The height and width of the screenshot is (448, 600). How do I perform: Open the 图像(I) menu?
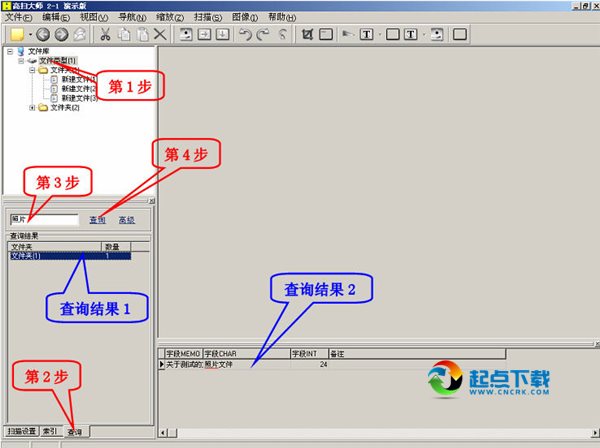pos(245,17)
